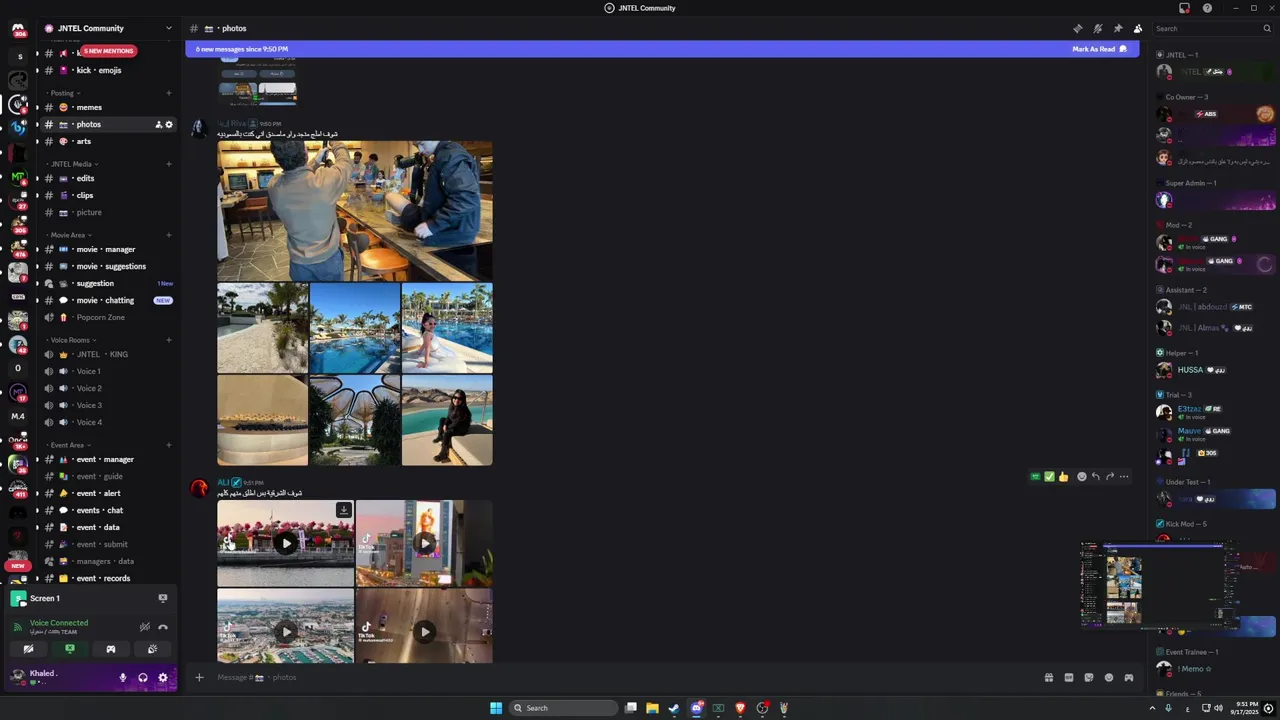Click Windows Start button in taskbar
The width and height of the screenshot is (1280, 720).
pos(496,708)
